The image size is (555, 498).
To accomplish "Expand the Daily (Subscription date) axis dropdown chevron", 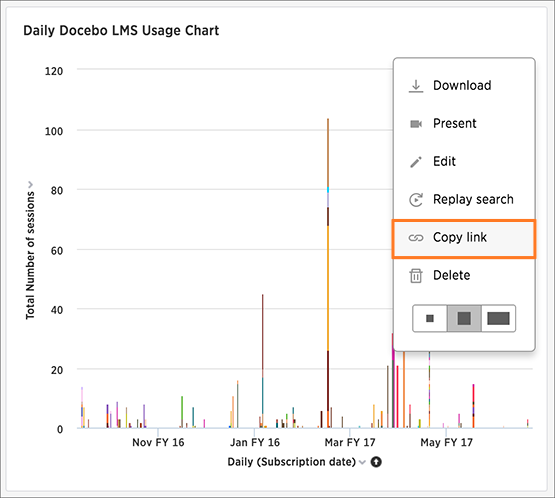I will coord(362,462).
